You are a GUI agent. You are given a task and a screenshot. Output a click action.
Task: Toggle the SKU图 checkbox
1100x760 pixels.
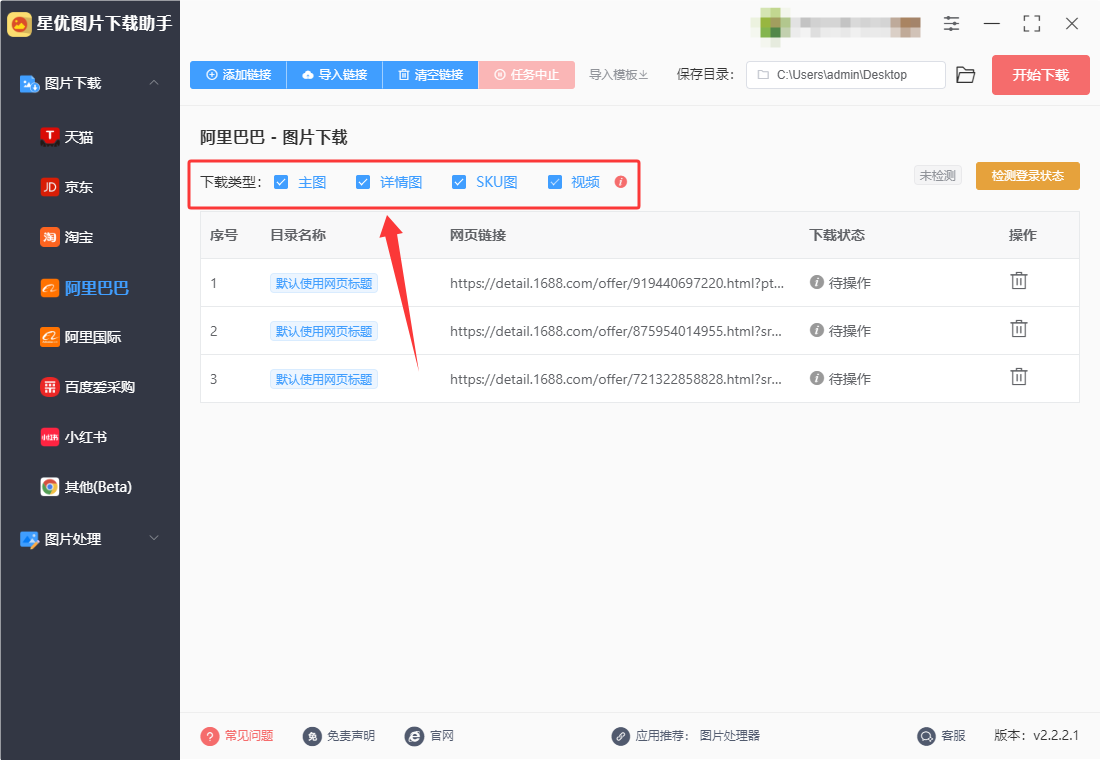tap(459, 182)
